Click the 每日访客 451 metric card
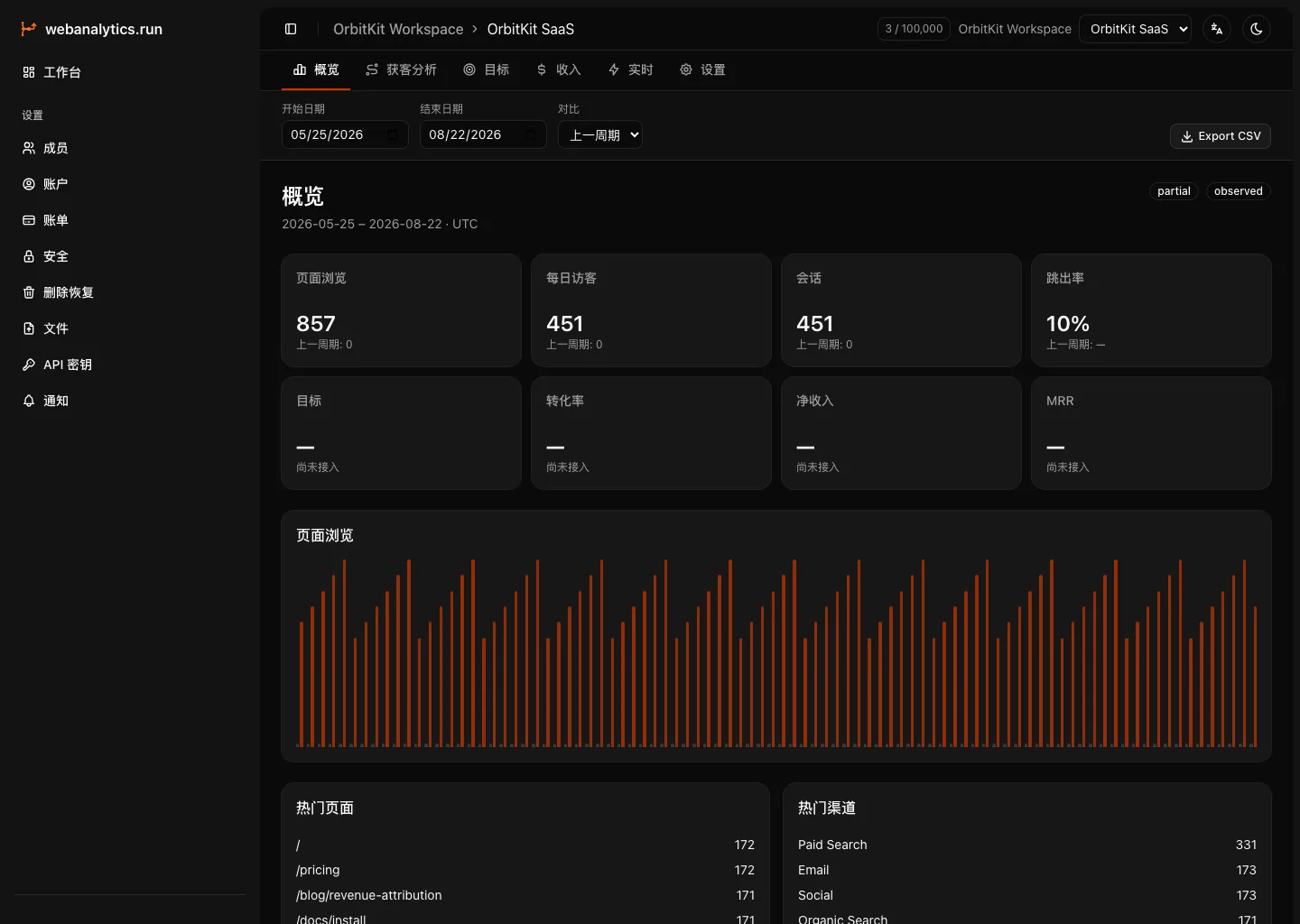 652,310
